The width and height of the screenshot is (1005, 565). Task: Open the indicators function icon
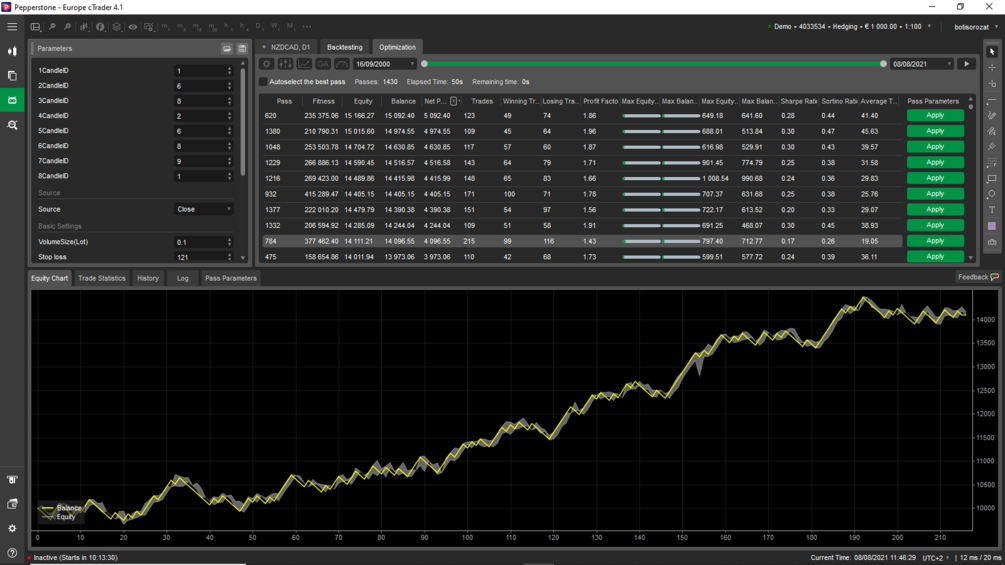pyautogui.click(x=101, y=27)
